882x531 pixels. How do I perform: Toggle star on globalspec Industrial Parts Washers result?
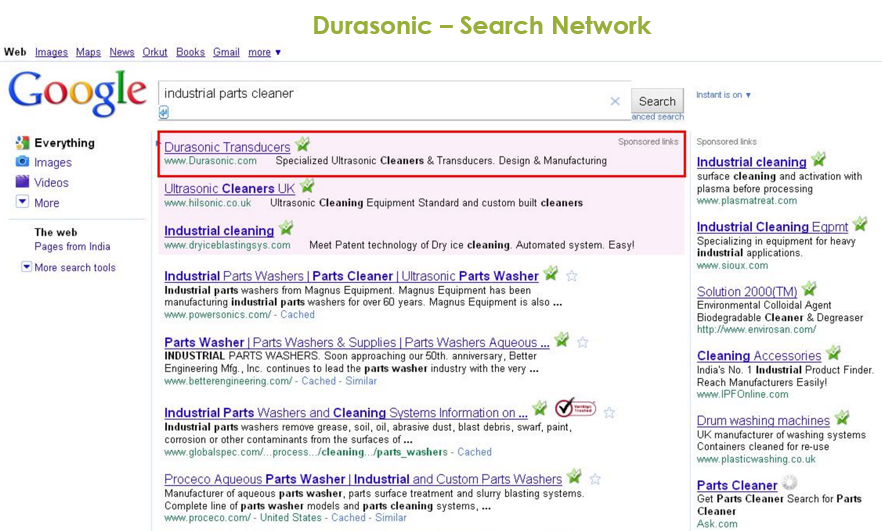click(608, 412)
